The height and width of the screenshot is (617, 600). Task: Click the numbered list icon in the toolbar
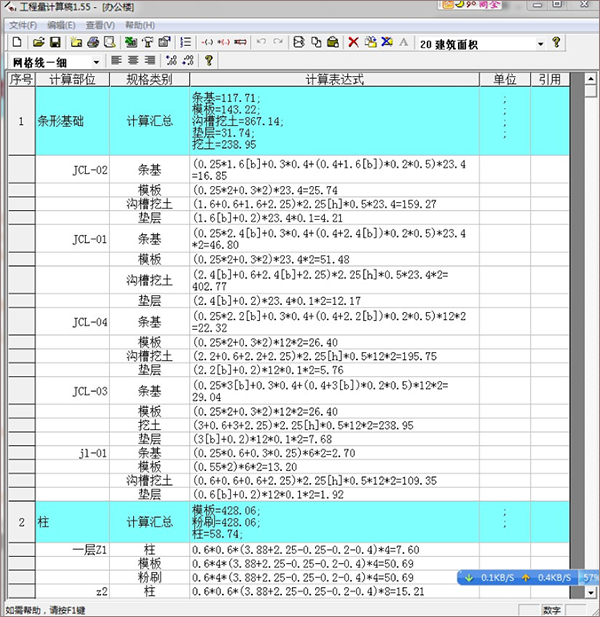(185, 42)
